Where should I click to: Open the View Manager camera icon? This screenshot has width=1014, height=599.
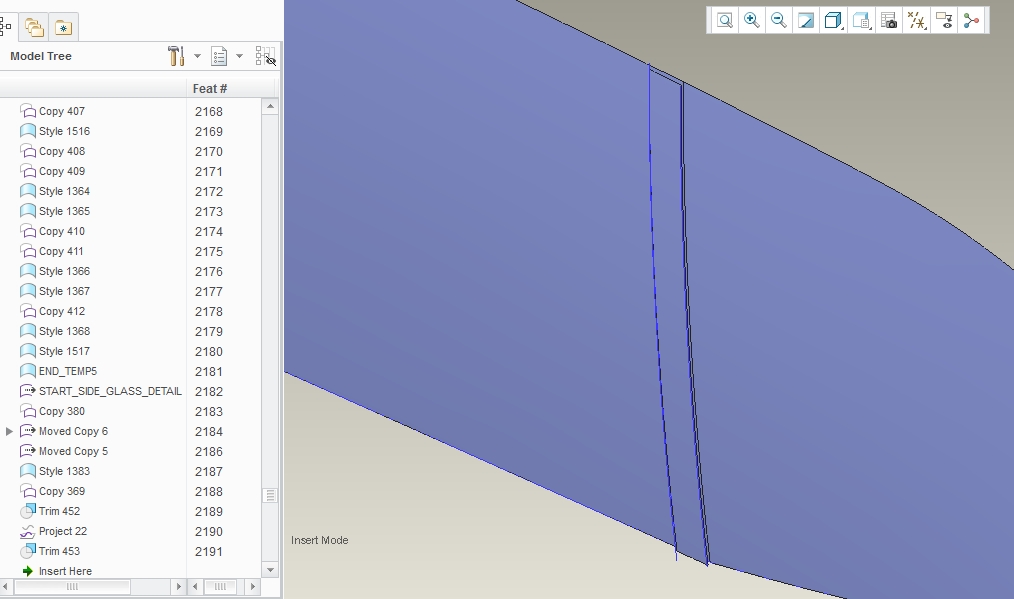(x=889, y=21)
